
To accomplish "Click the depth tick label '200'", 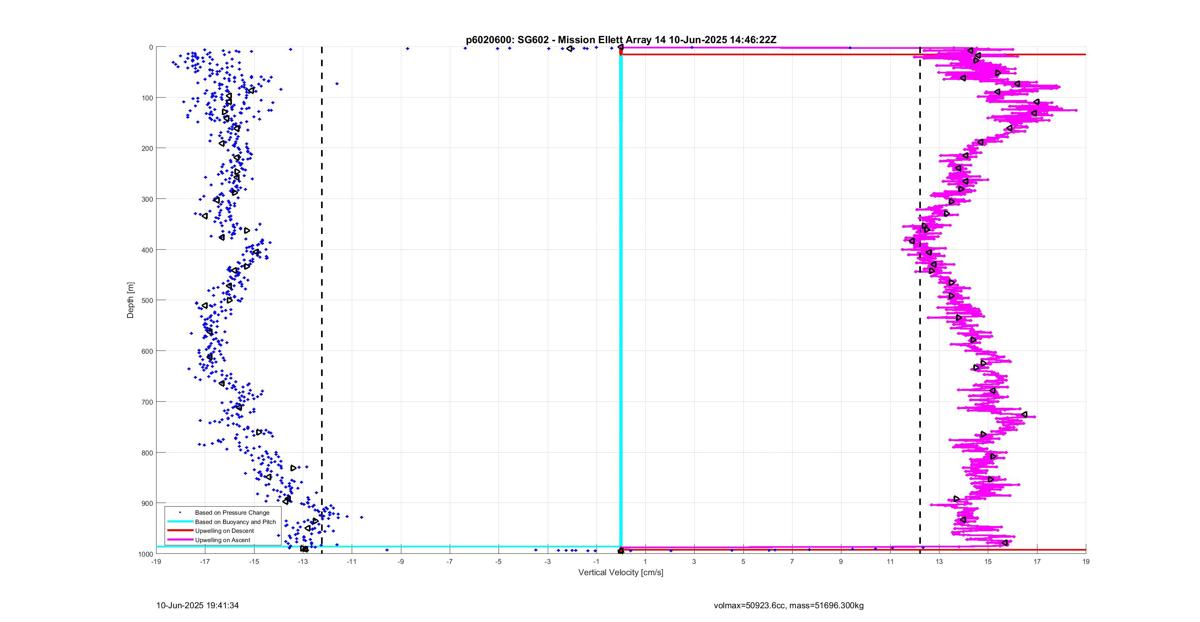I will tap(146, 148).
